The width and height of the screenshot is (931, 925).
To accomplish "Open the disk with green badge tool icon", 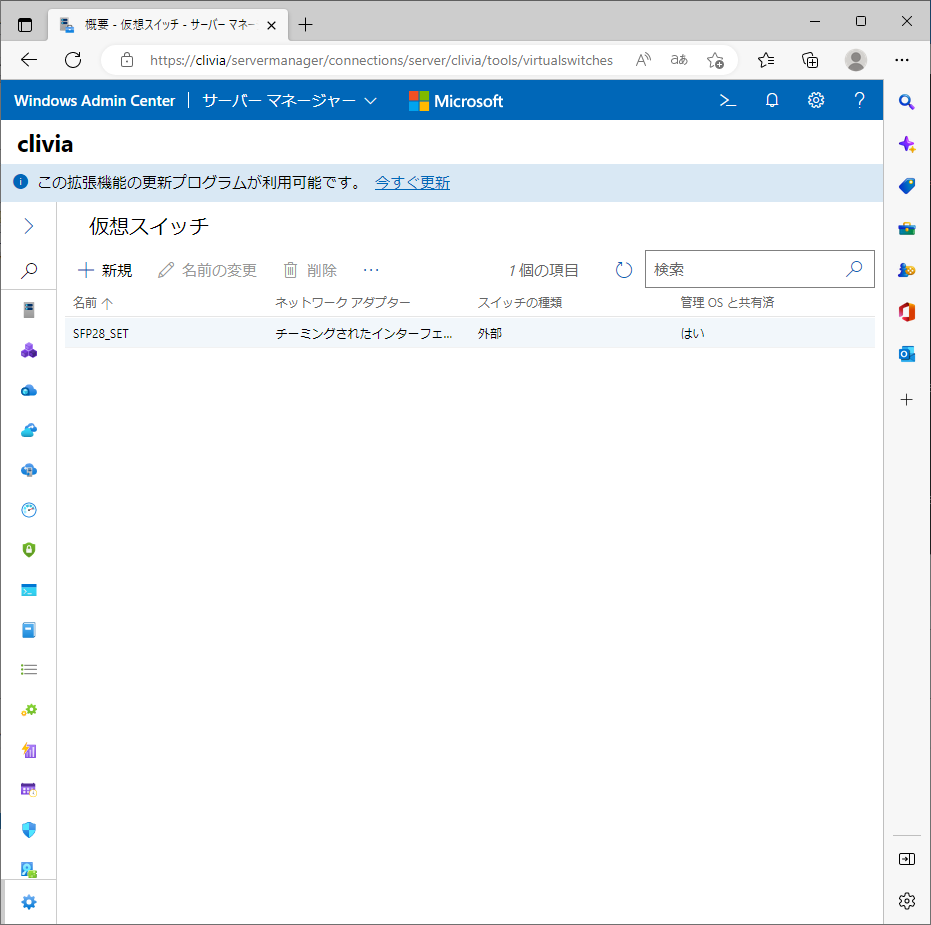I will (x=28, y=870).
